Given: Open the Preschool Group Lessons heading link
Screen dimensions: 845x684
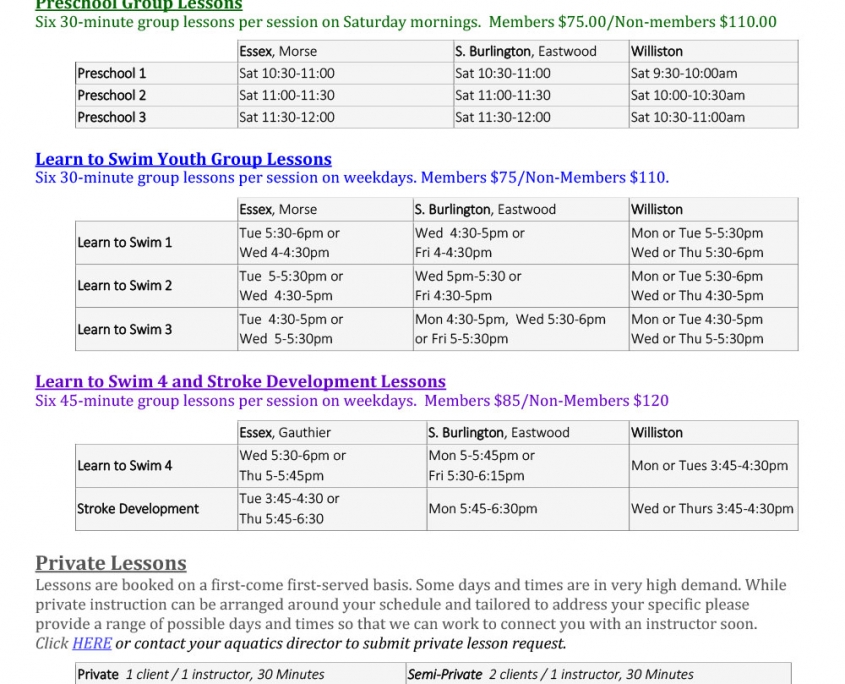Looking at the screenshot, I should tap(138, 5).
